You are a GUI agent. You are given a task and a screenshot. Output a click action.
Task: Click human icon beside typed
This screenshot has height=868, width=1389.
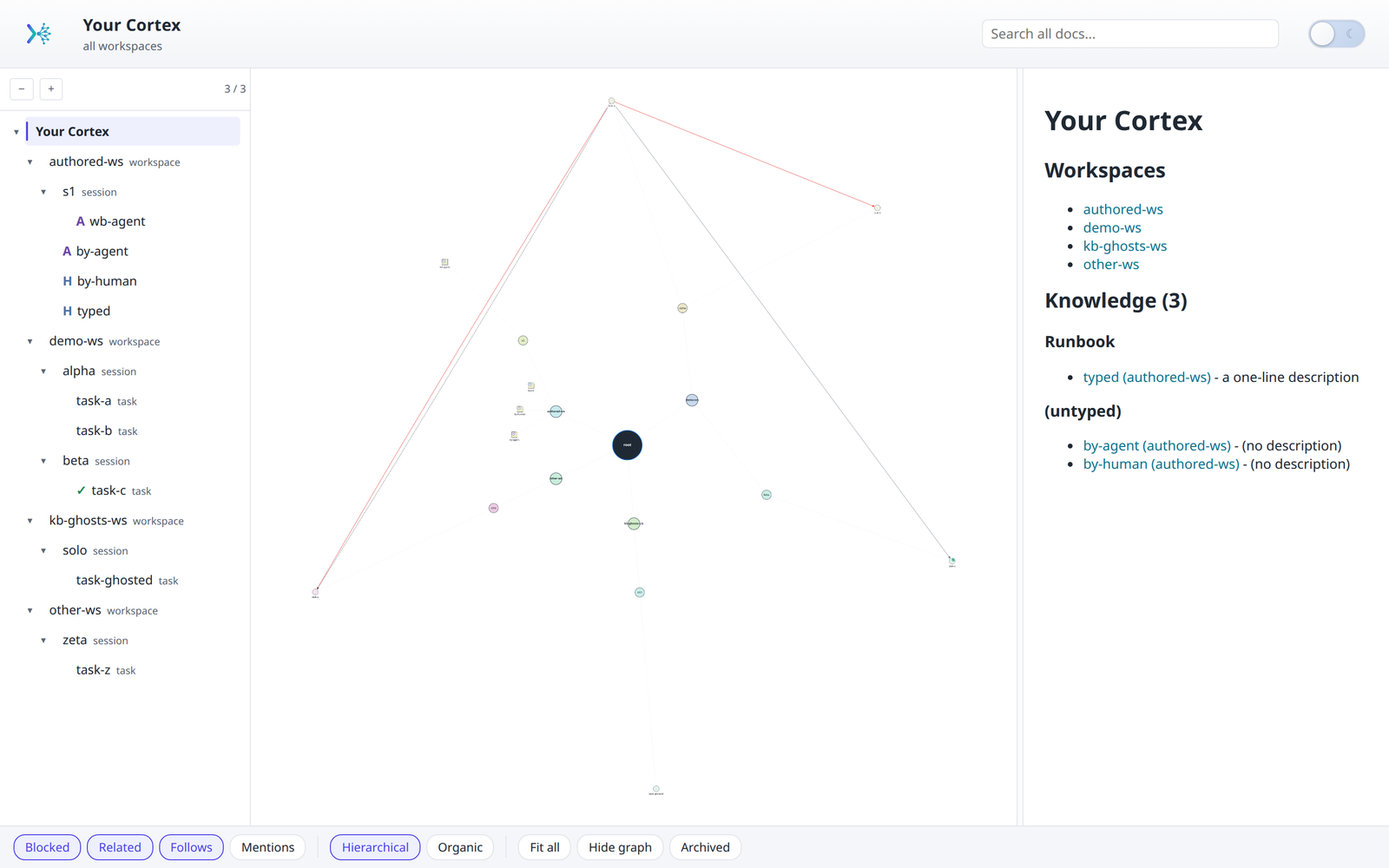click(x=67, y=311)
